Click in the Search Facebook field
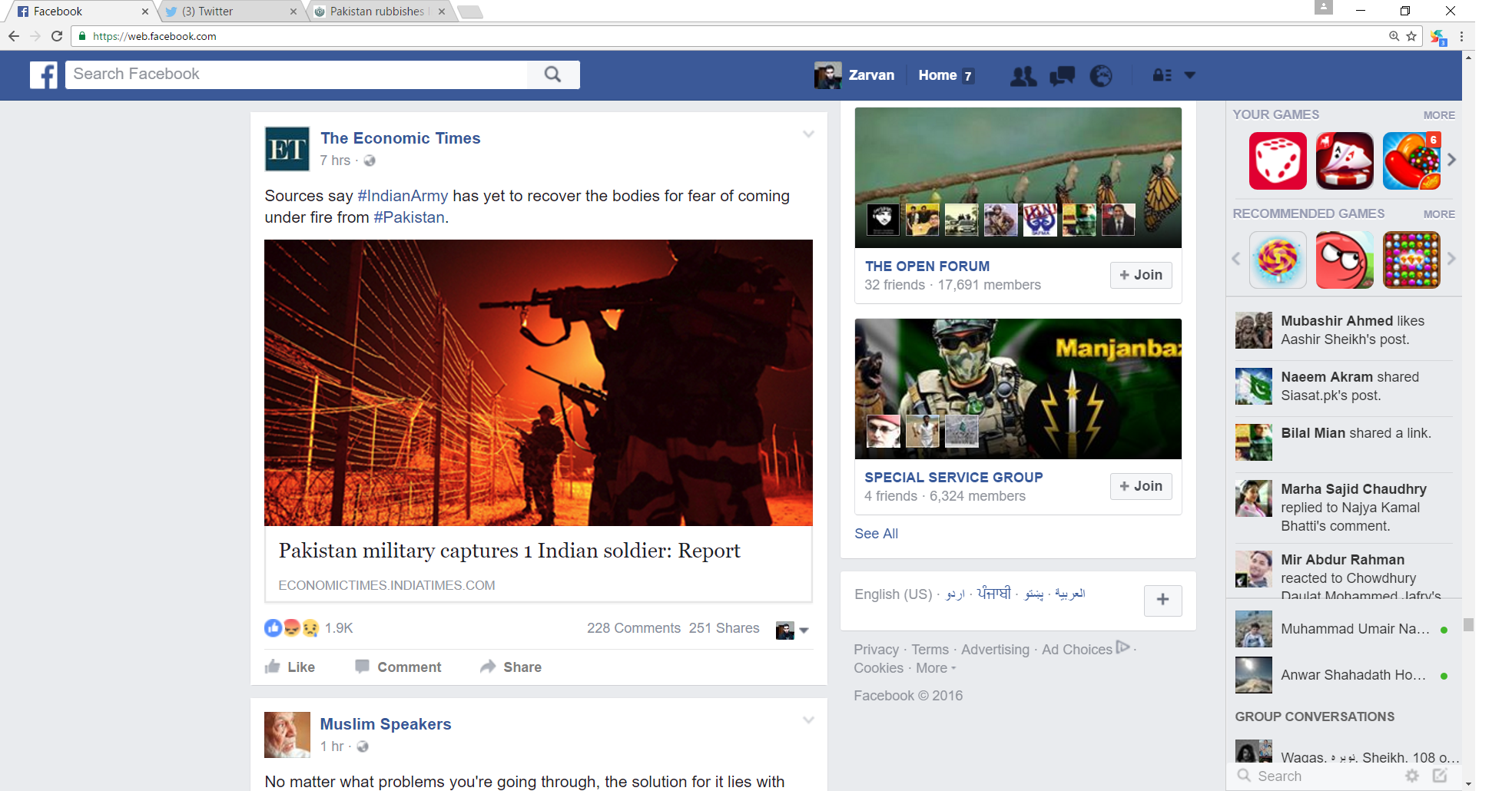The width and height of the screenshot is (1512, 791). [297, 74]
